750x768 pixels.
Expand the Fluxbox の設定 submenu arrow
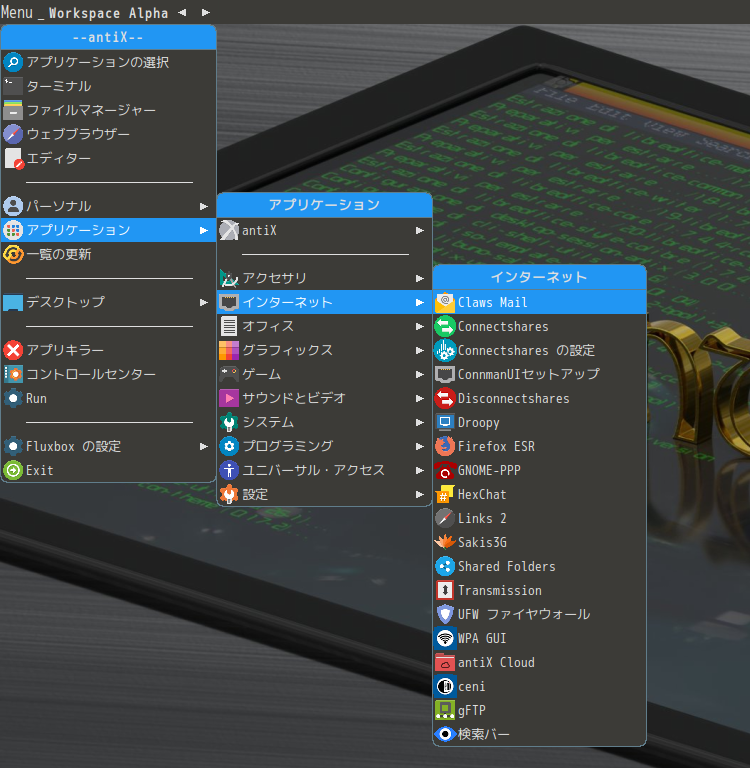pos(204,446)
